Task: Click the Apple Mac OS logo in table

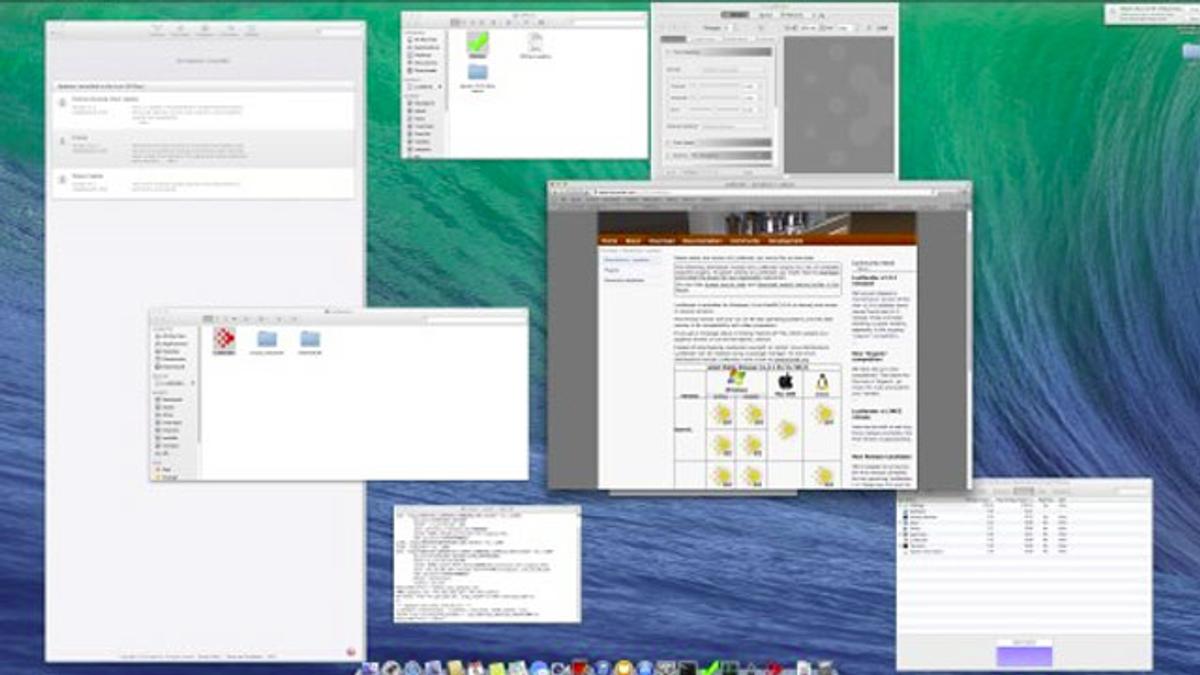Action: pyautogui.click(x=786, y=381)
